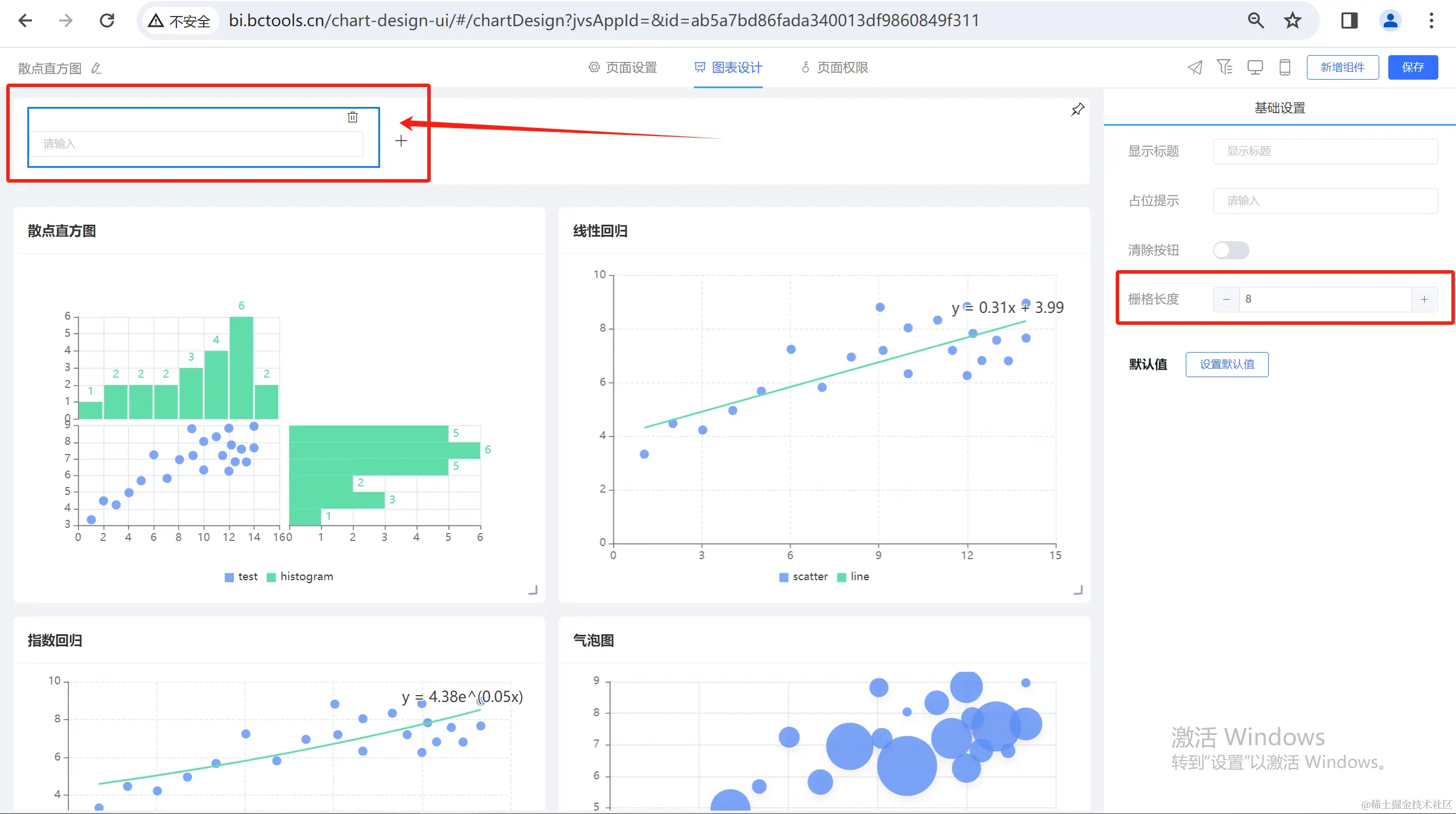Screen dimensions: 1456x814
Task: Click the trash icon in the input component
Action: (353, 117)
